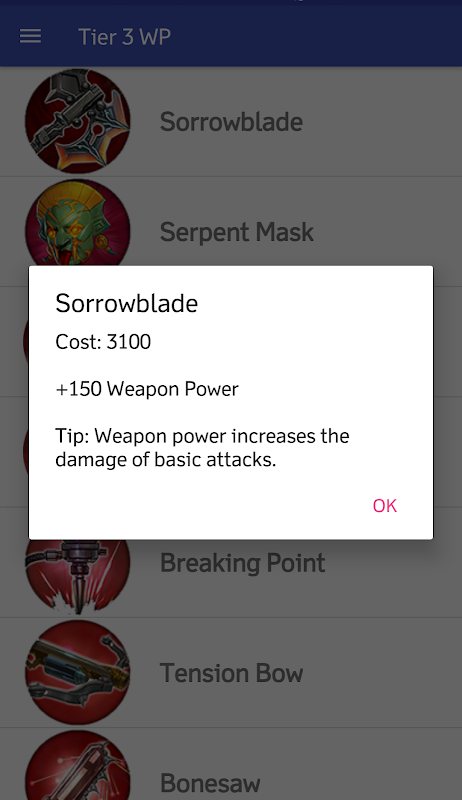Click the Cost: 3100 text
This screenshot has width=462, height=800.
[103, 342]
